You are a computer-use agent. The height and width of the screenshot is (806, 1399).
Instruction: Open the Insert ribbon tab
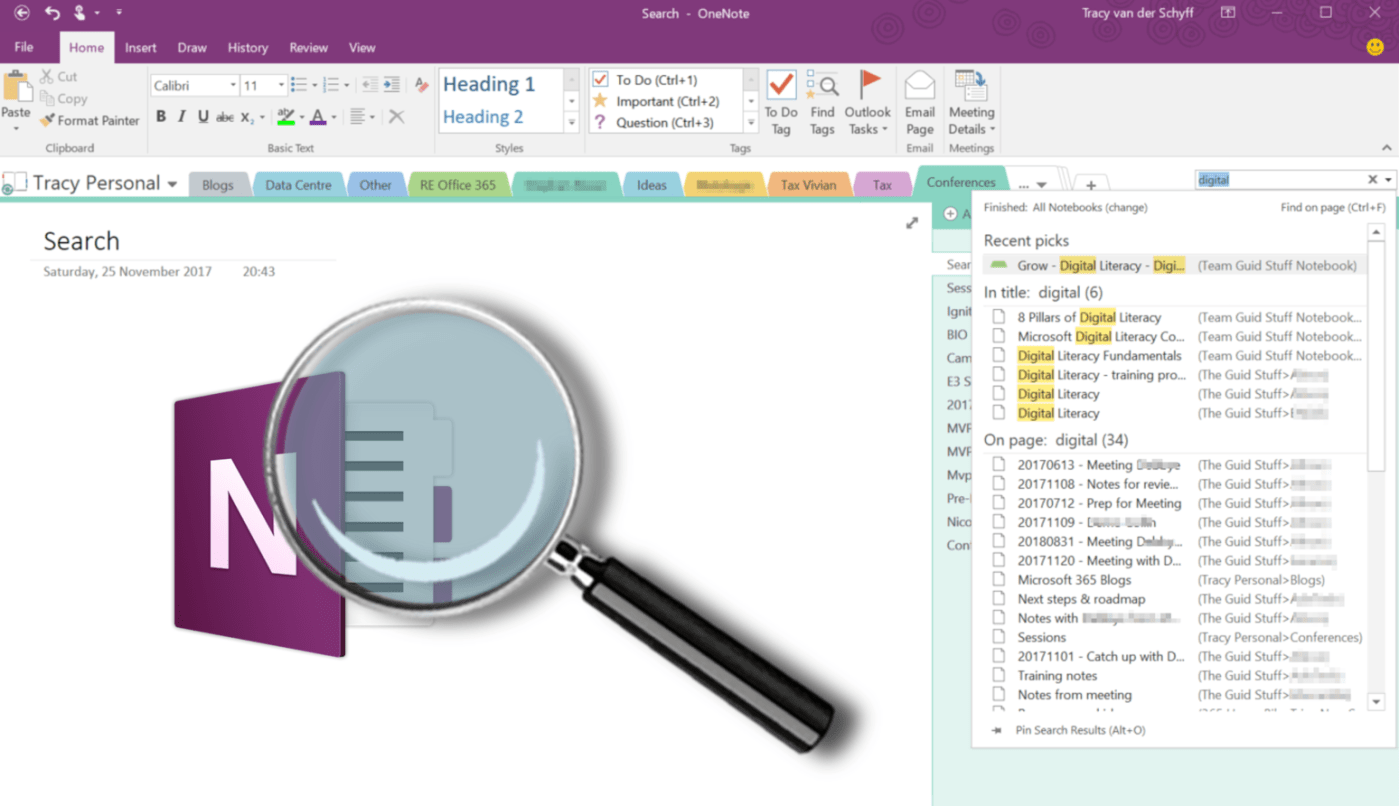point(140,48)
